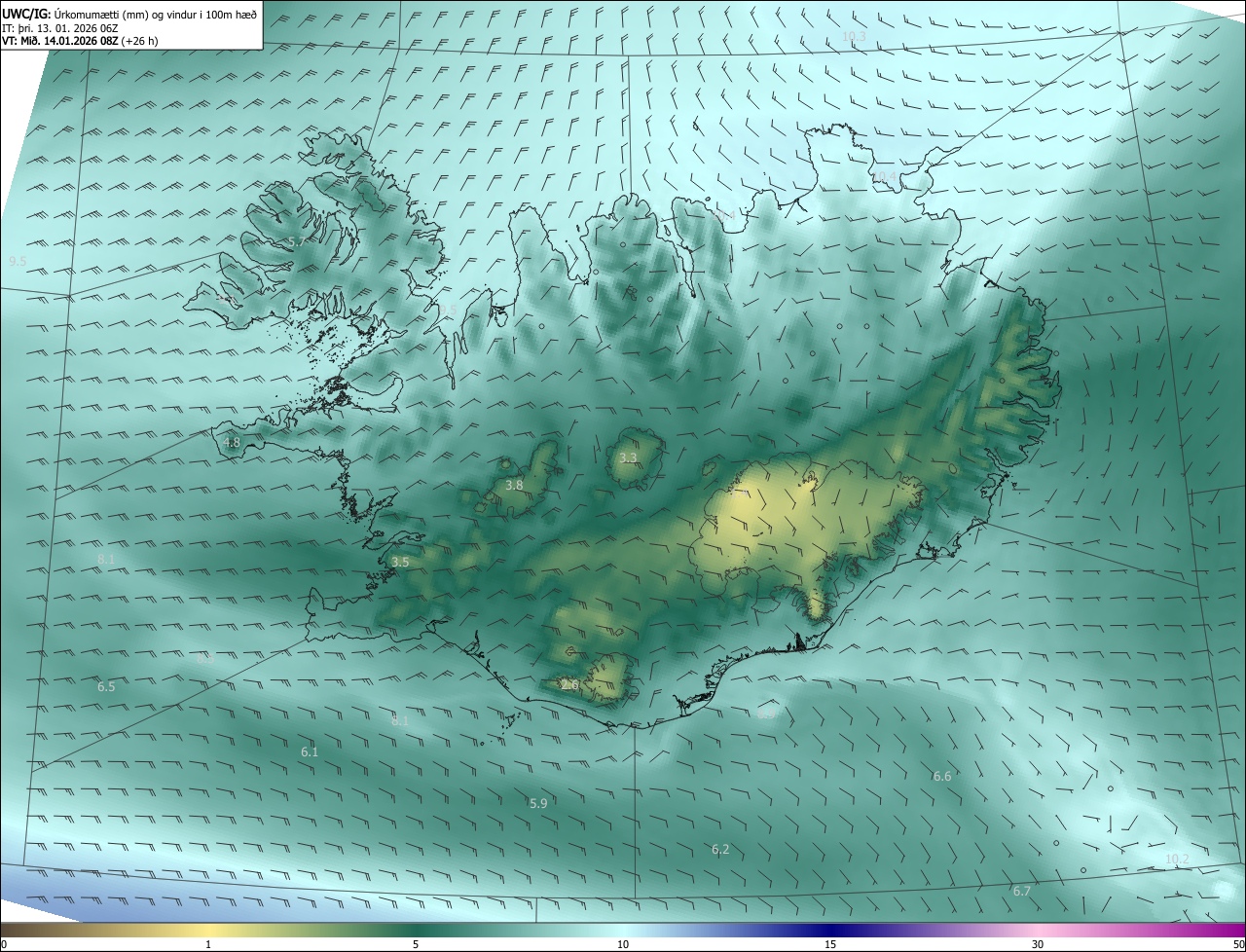Click the 6.6 value label
The image size is (1246, 952).
click(x=942, y=777)
